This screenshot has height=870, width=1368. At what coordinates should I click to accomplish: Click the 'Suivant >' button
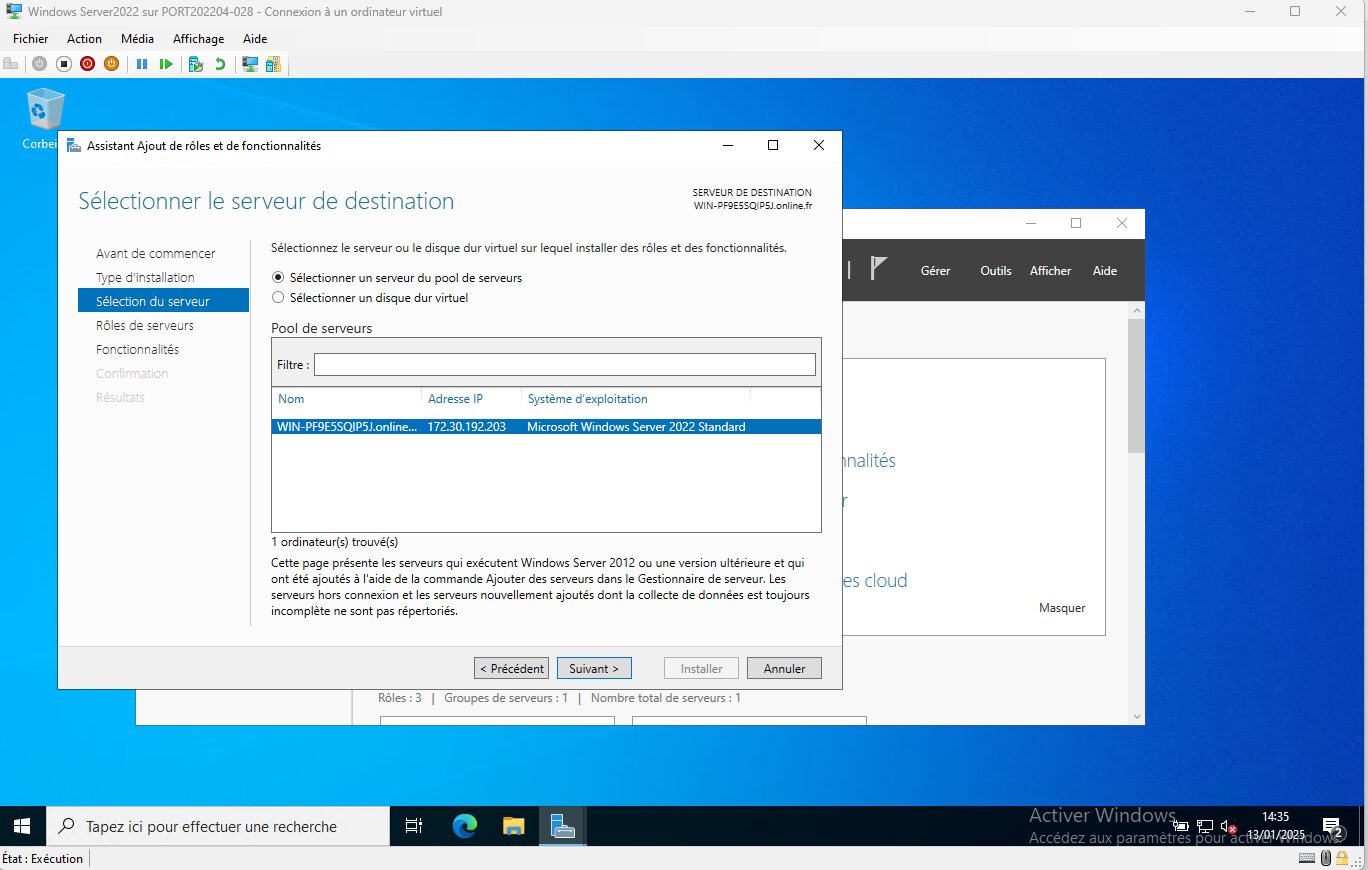(594, 668)
